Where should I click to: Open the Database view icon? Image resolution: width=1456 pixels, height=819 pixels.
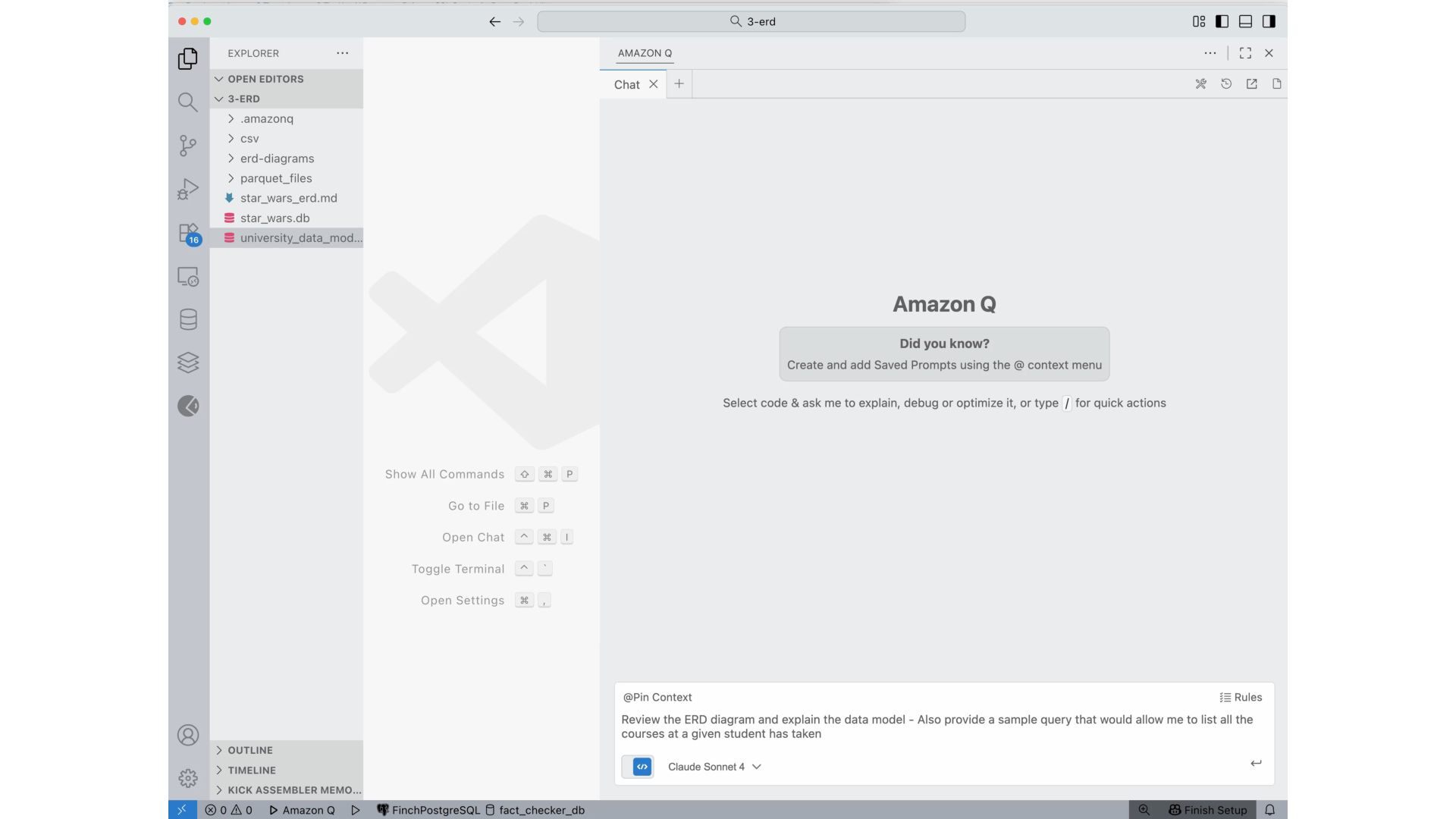pyautogui.click(x=187, y=319)
